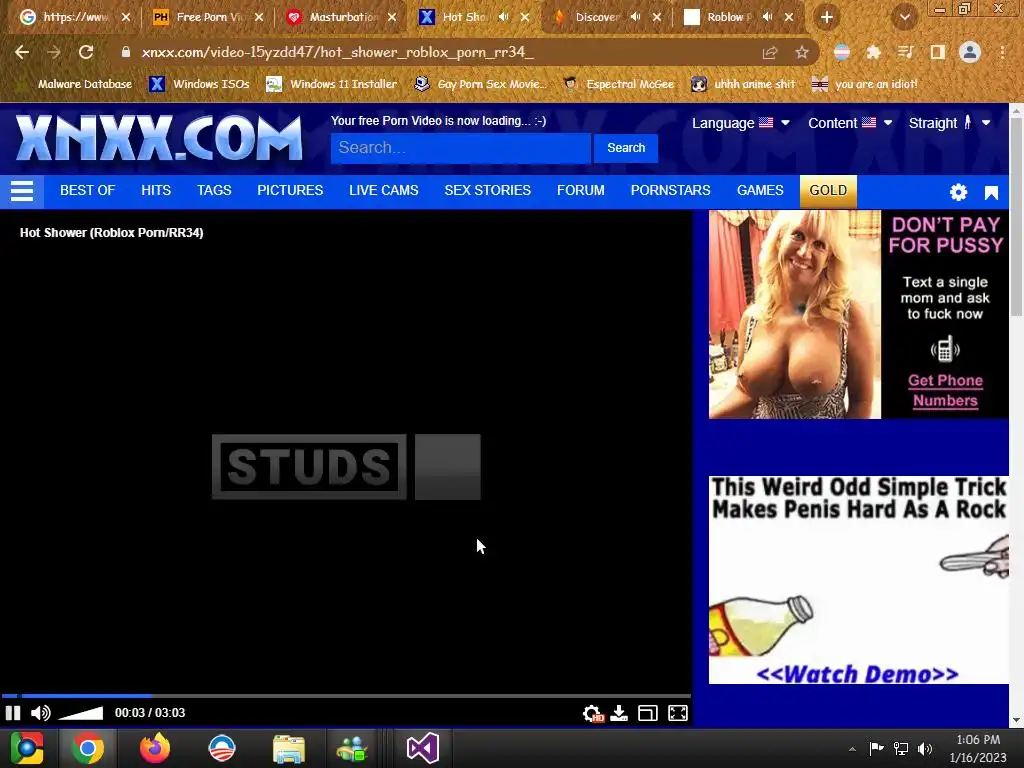This screenshot has height=768, width=1024.
Task: Seek along the video progress bar
Action: 345,696
